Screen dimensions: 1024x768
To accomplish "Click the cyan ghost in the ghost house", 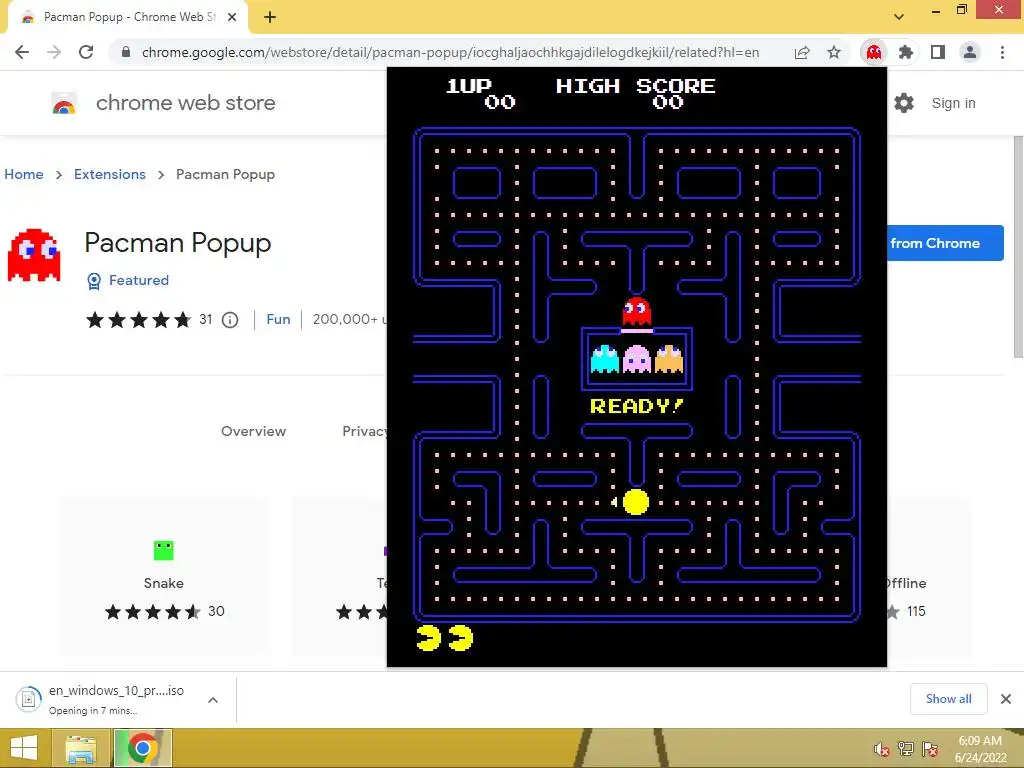I will coord(605,359).
